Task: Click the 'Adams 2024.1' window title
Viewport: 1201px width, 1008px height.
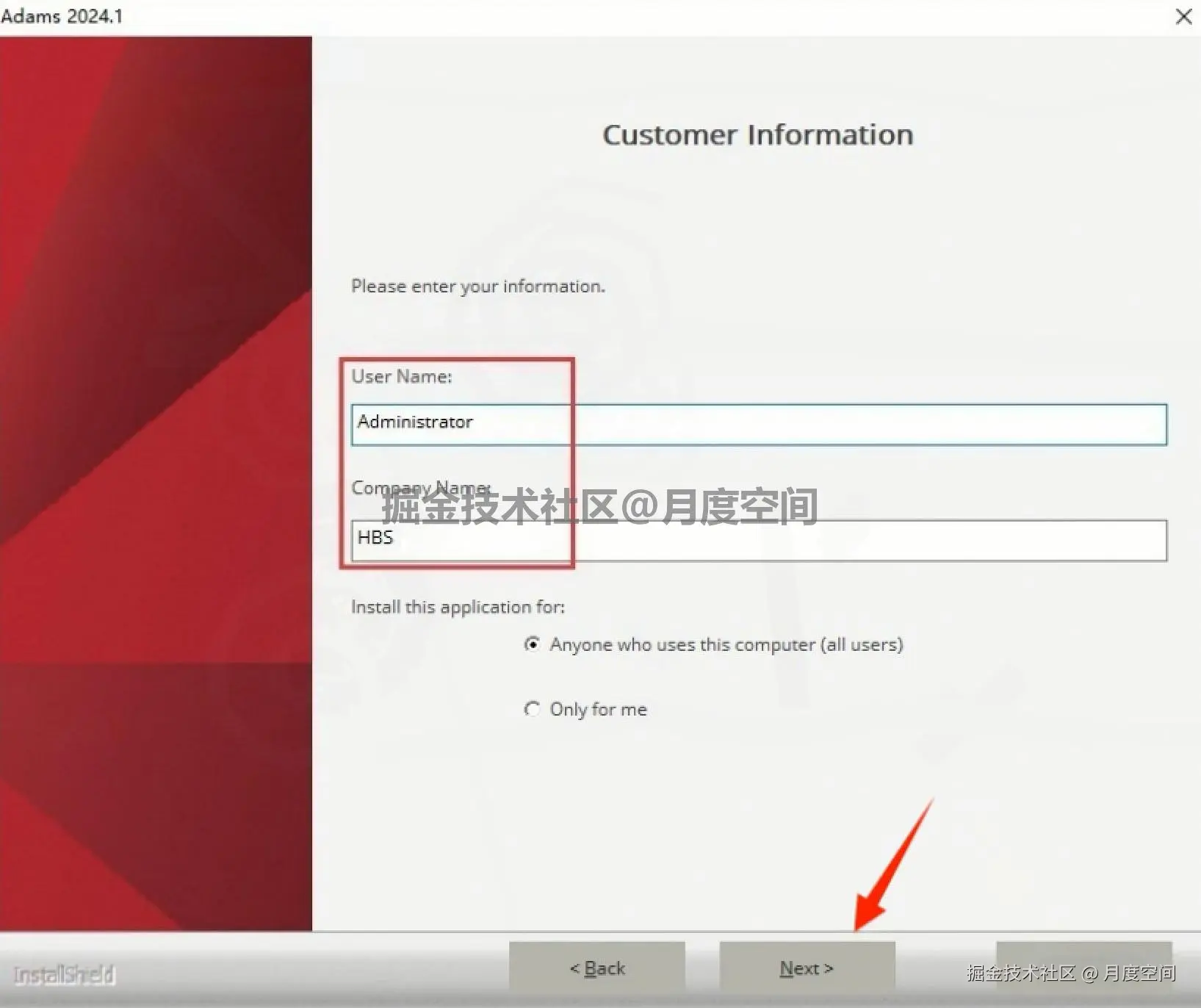Action: [x=62, y=16]
